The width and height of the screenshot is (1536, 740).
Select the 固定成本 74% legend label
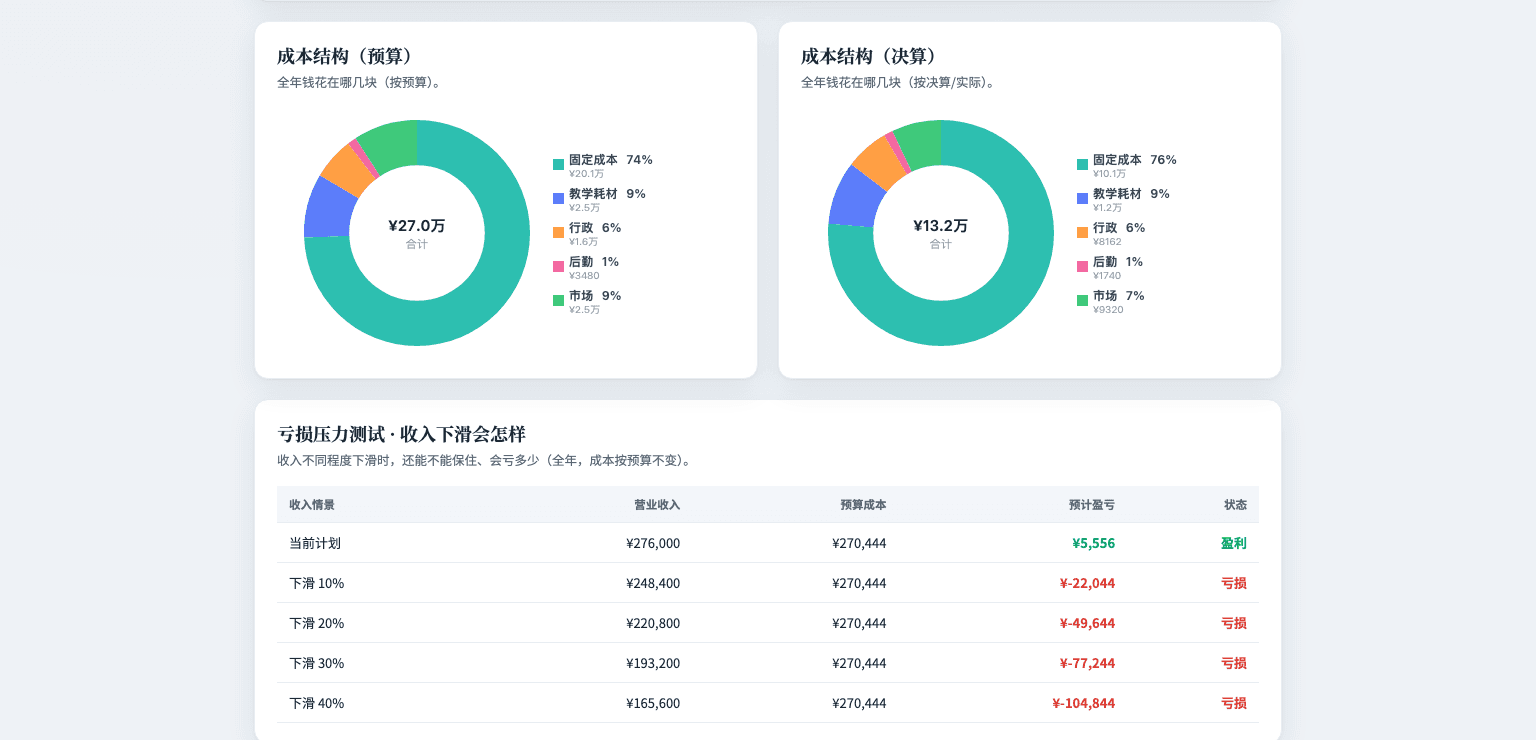coord(611,160)
